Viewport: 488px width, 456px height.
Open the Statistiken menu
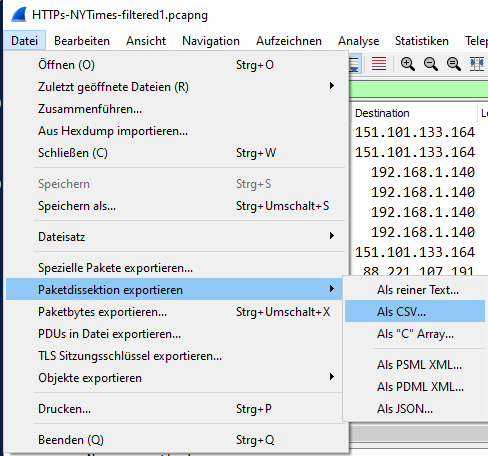pos(422,41)
